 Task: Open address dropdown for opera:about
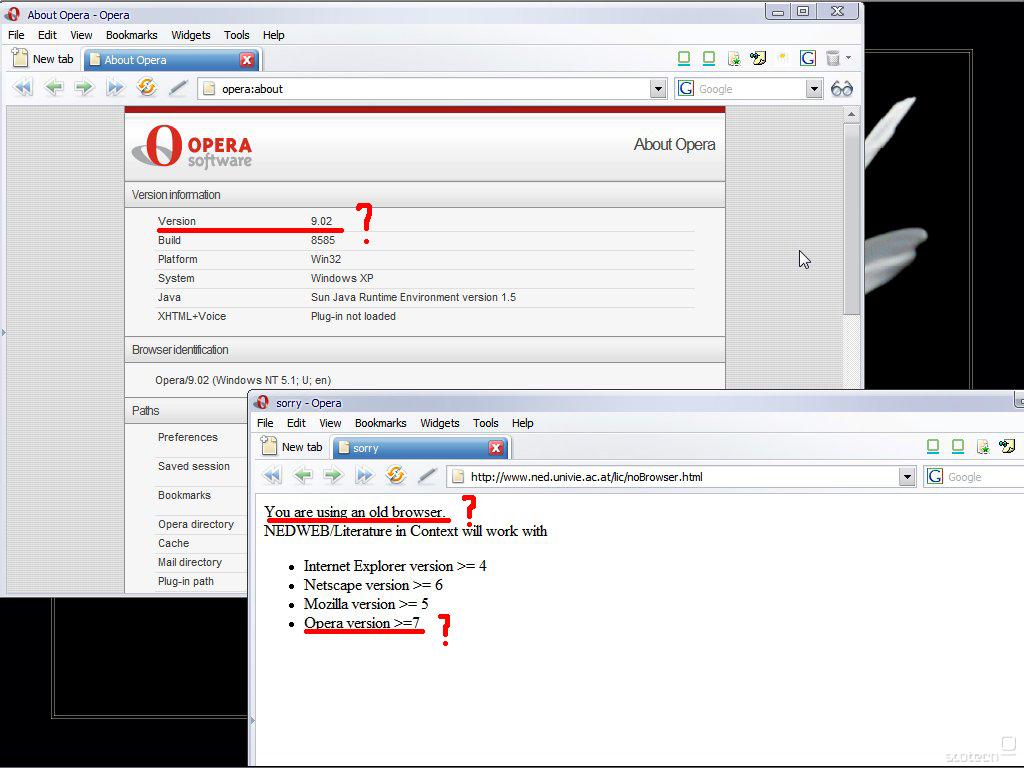pyautogui.click(x=658, y=89)
